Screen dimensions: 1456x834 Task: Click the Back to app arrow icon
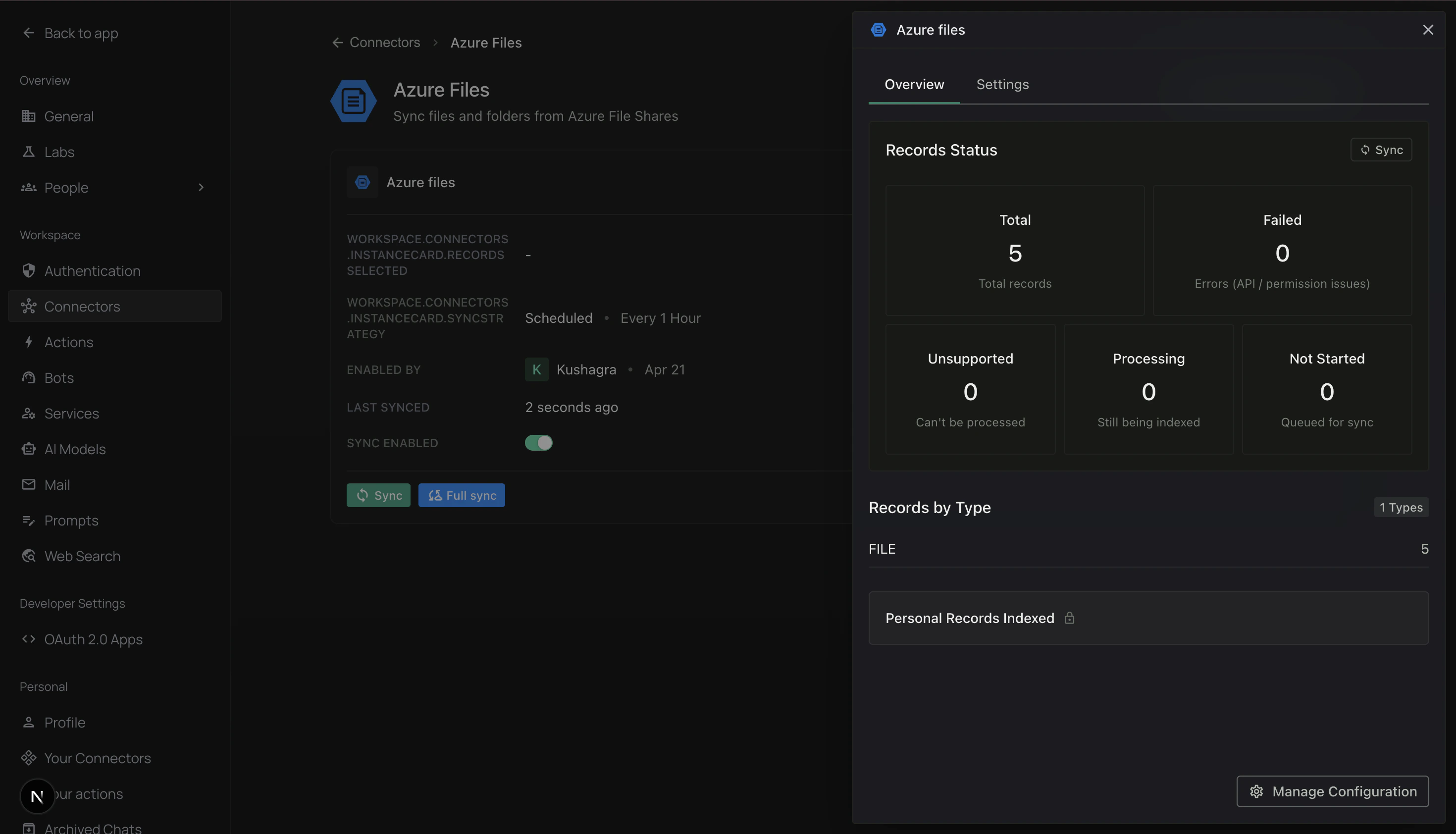(29, 33)
